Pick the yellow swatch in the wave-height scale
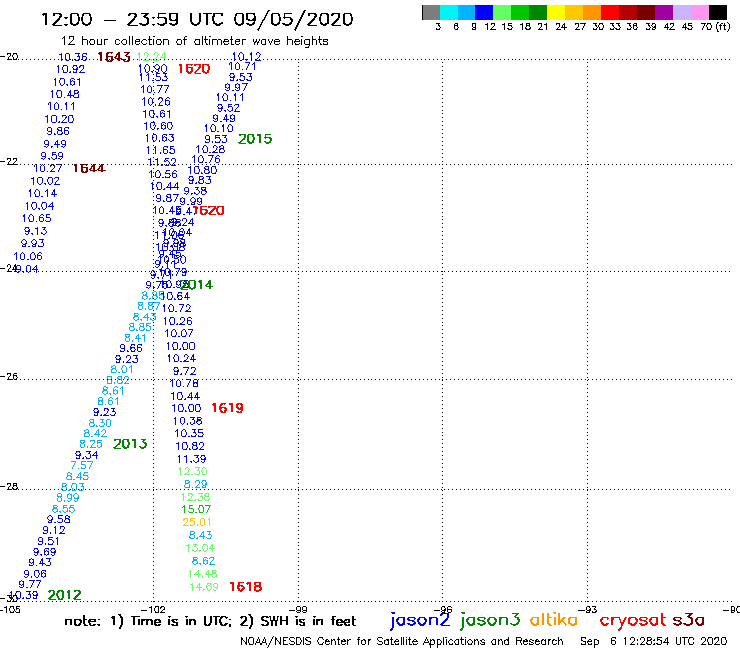Image resolution: width=740 pixels, height=650 pixels. (556, 12)
